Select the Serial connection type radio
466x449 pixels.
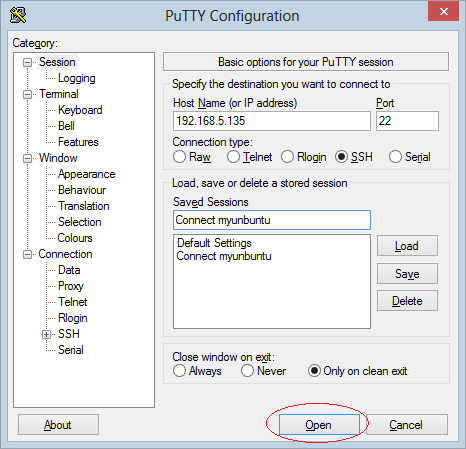(x=395, y=157)
